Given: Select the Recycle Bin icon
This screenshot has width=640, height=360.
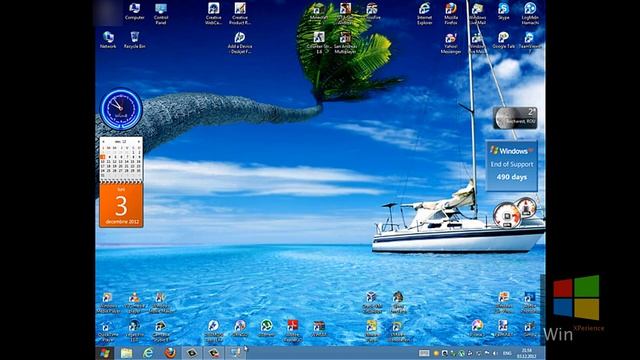Looking at the screenshot, I should (x=134, y=40).
